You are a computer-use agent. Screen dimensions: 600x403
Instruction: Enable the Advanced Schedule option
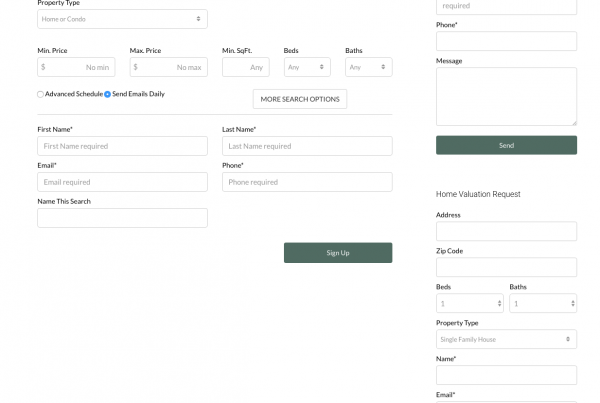tap(41, 94)
